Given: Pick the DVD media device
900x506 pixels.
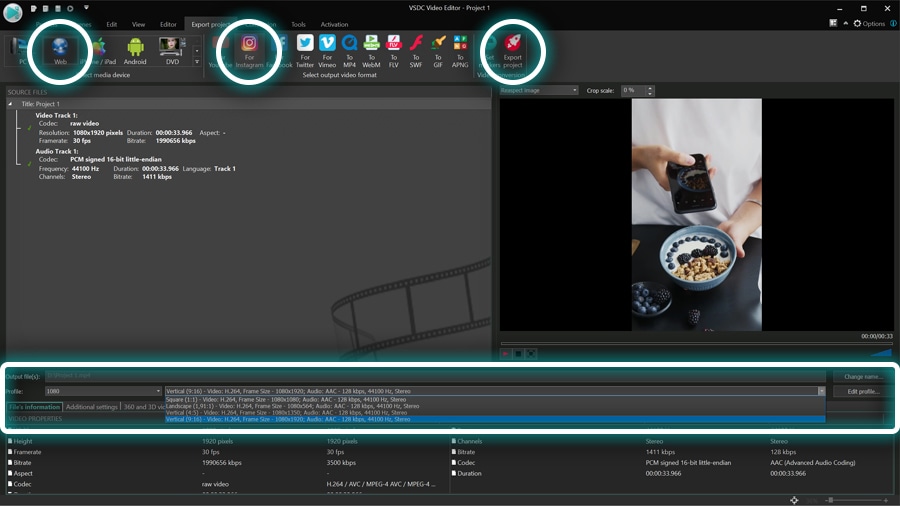Looking at the screenshot, I should click(172, 51).
